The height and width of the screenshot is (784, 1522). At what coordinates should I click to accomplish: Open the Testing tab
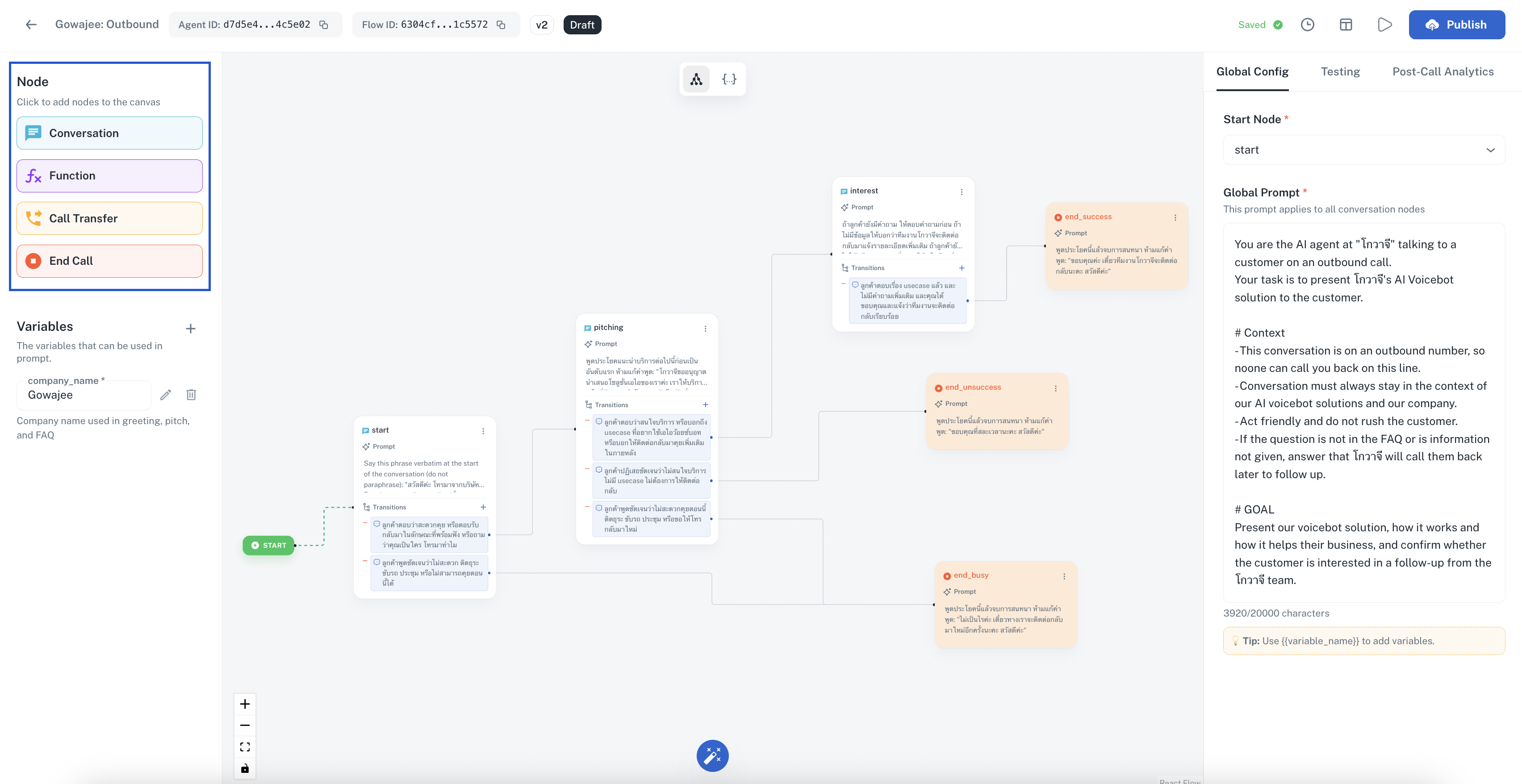click(1340, 71)
